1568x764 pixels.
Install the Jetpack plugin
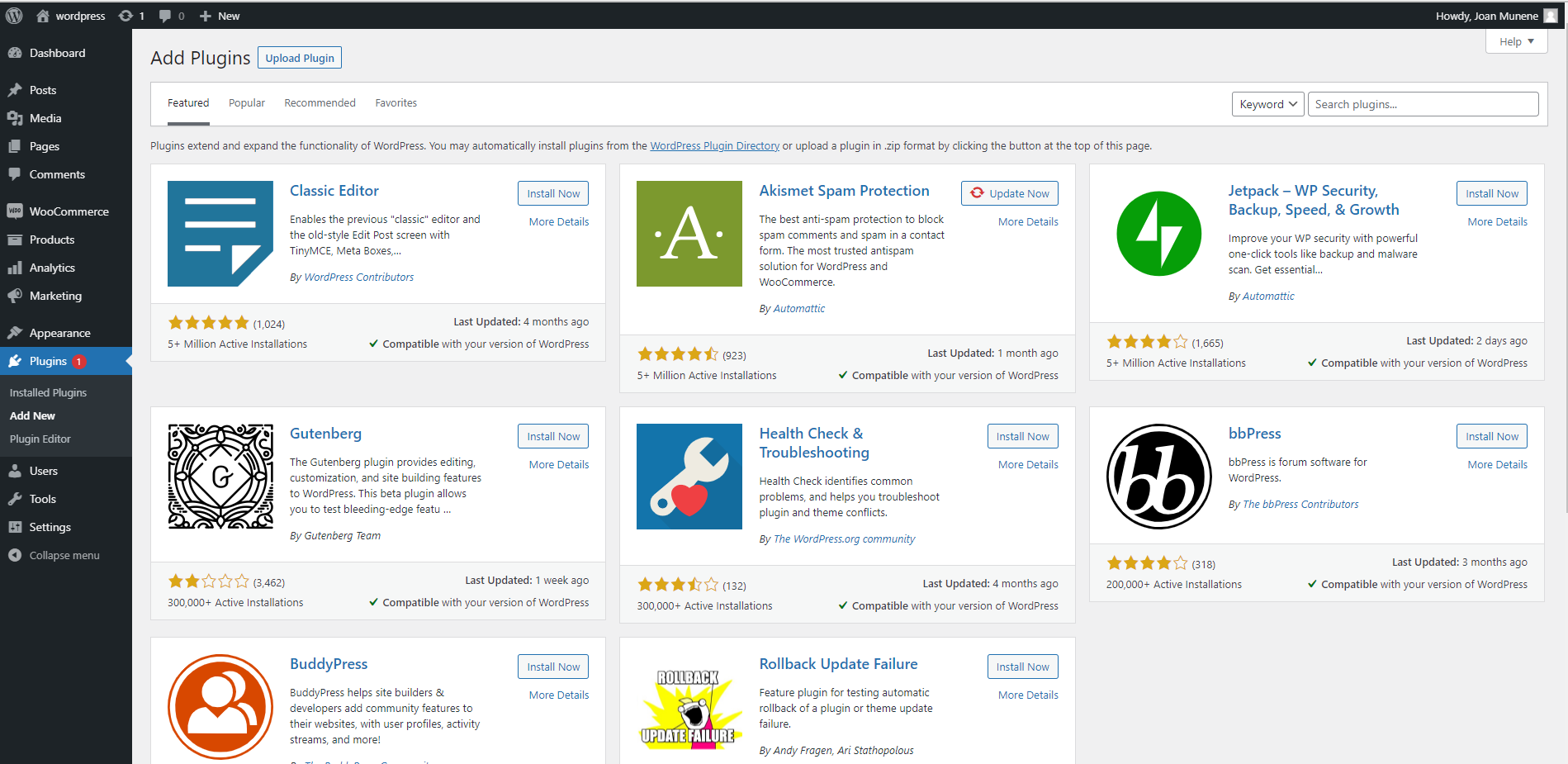pyautogui.click(x=1492, y=193)
